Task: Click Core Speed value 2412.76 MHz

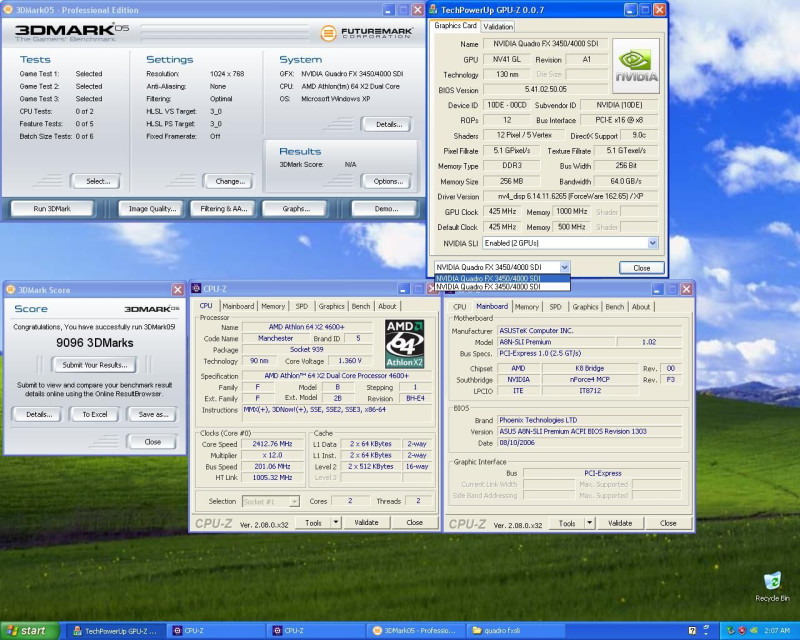Action: tap(272, 444)
